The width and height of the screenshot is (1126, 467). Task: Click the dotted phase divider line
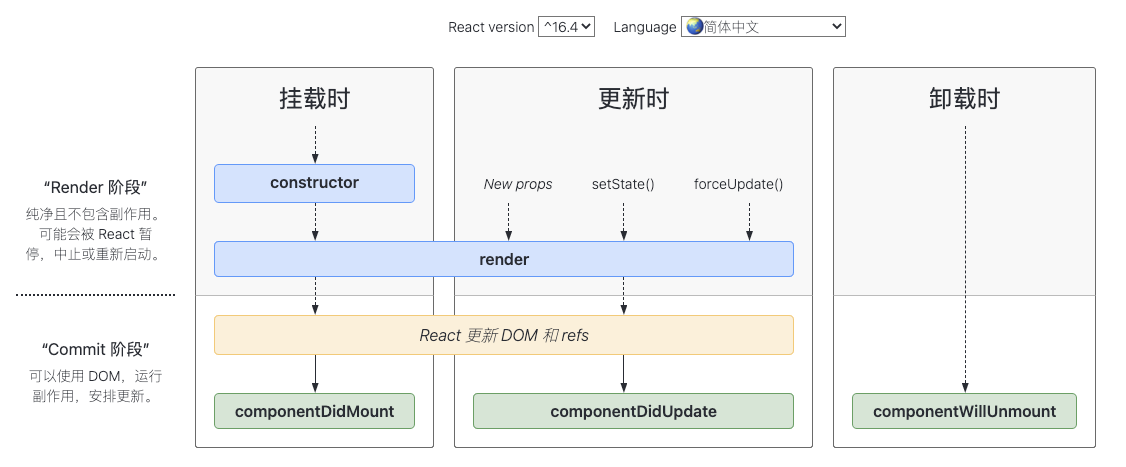point(96,295)
